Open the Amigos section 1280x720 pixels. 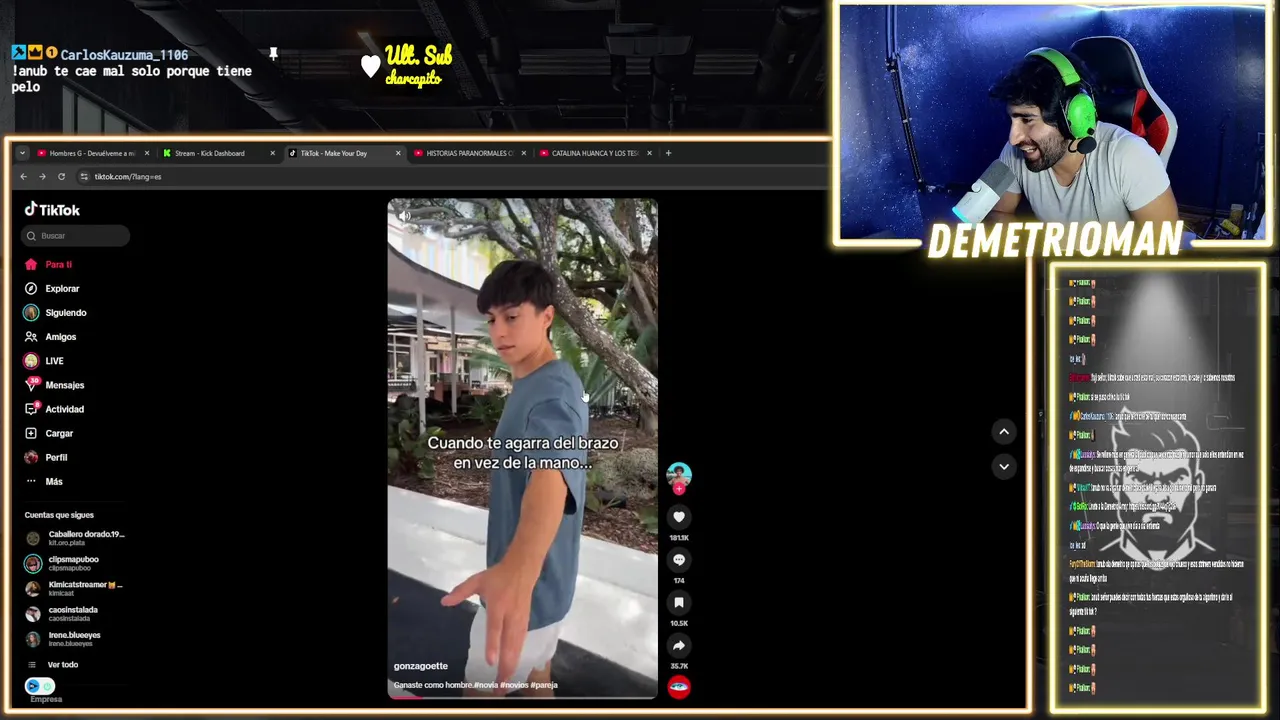[x=51, y=337]
